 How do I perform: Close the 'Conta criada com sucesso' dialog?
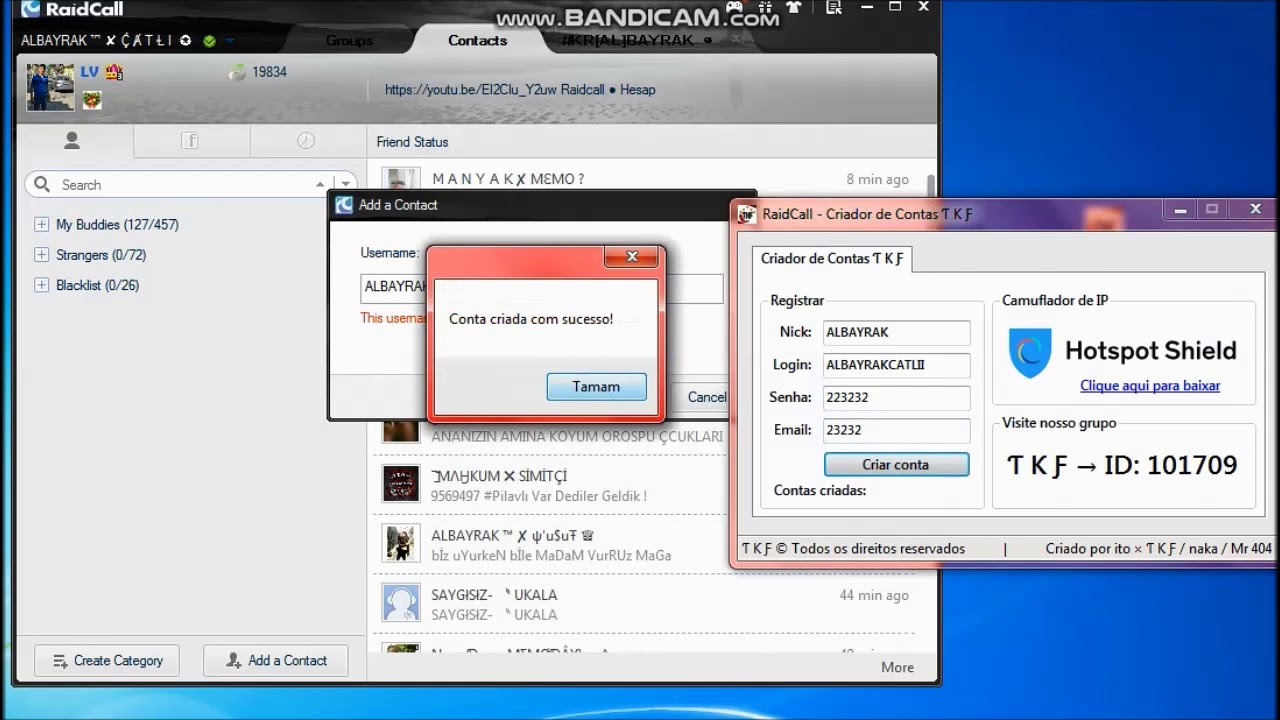(632, 257)
